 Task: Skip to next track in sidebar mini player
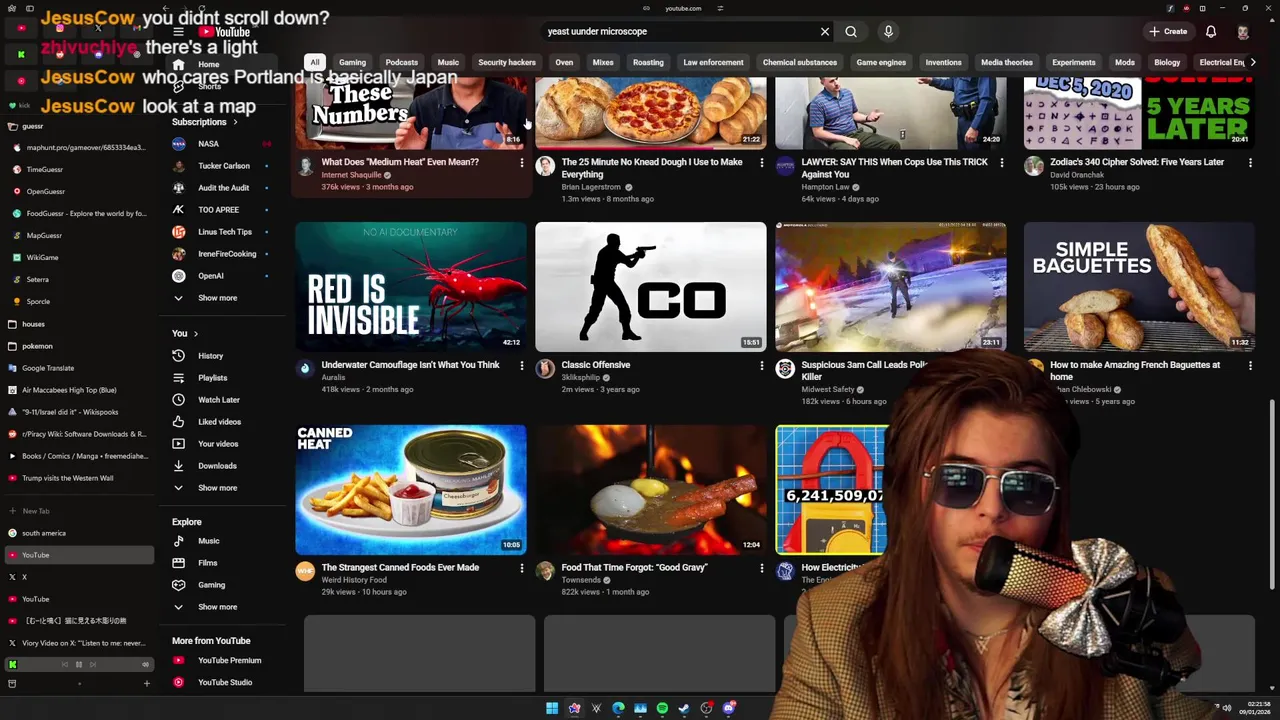[x=92, y=664]
